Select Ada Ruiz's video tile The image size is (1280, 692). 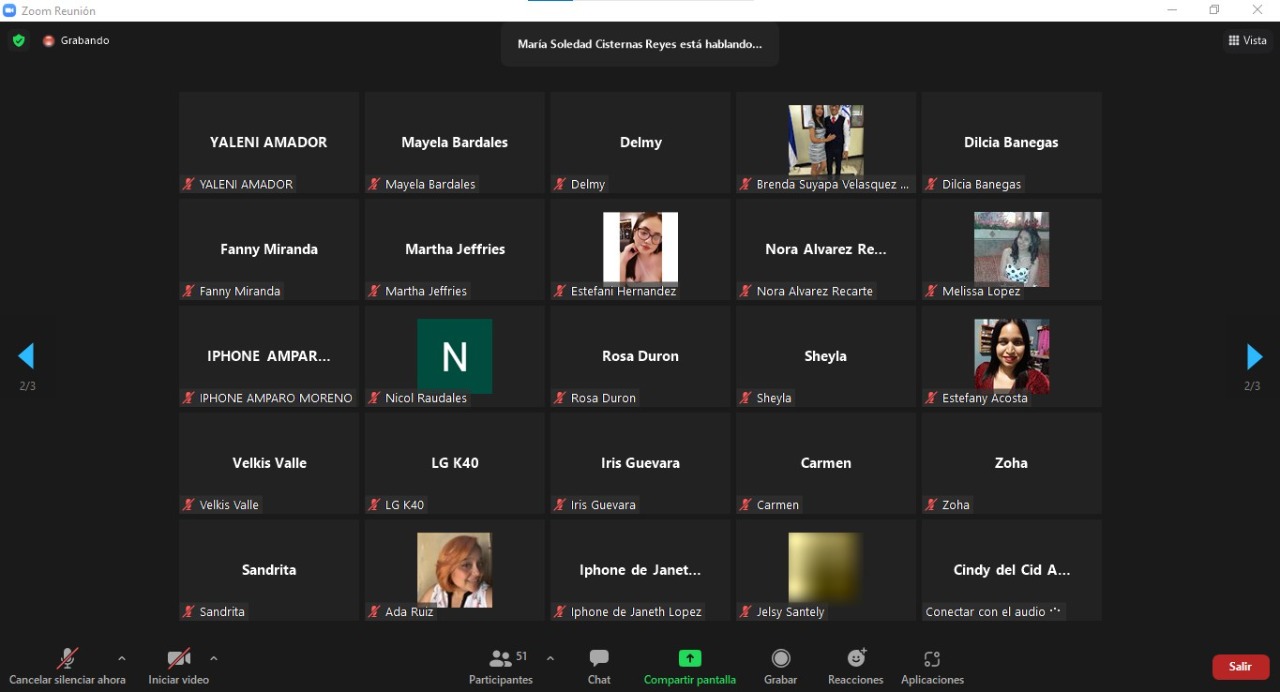tap(454, 569)
